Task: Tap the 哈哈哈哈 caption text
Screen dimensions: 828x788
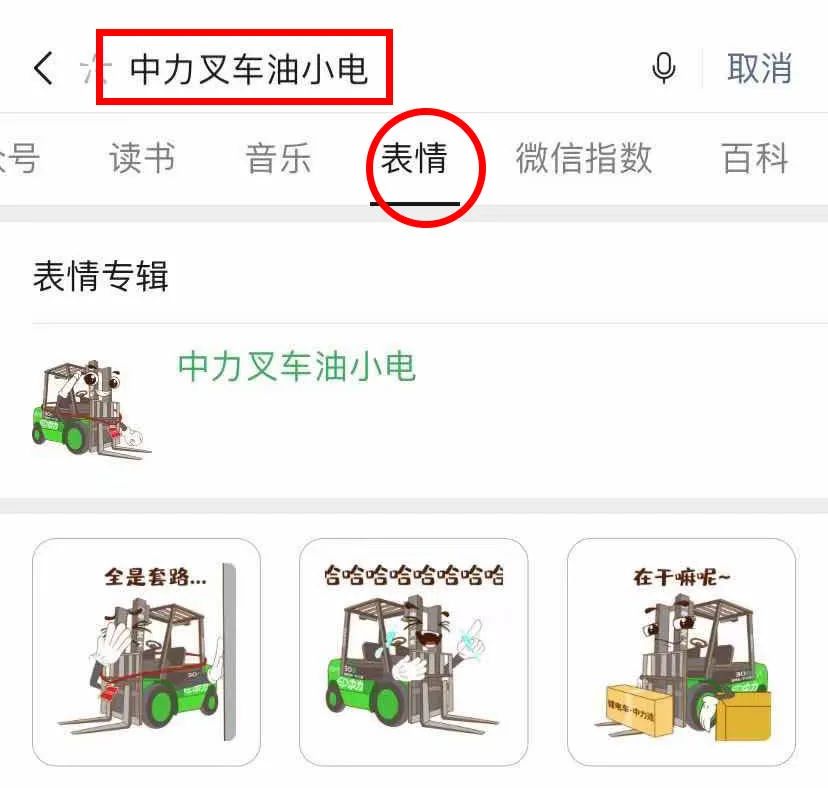Action: pyautogui.click(x=413, y=575)
